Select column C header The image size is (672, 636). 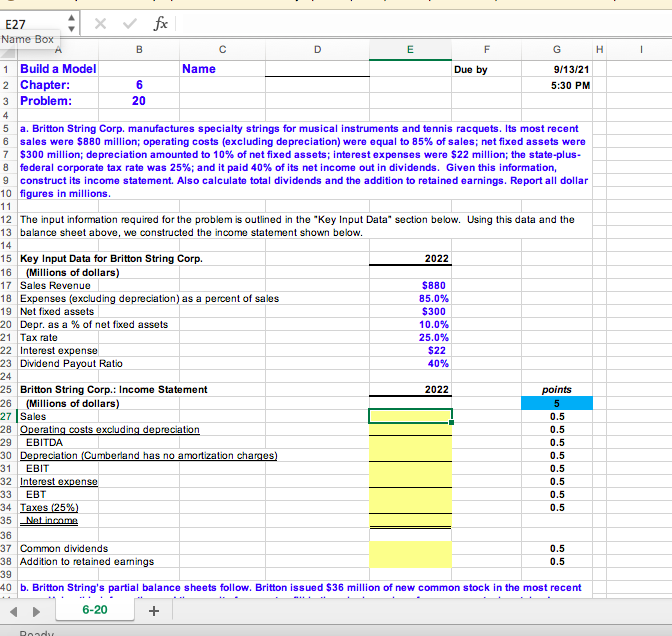222,50
